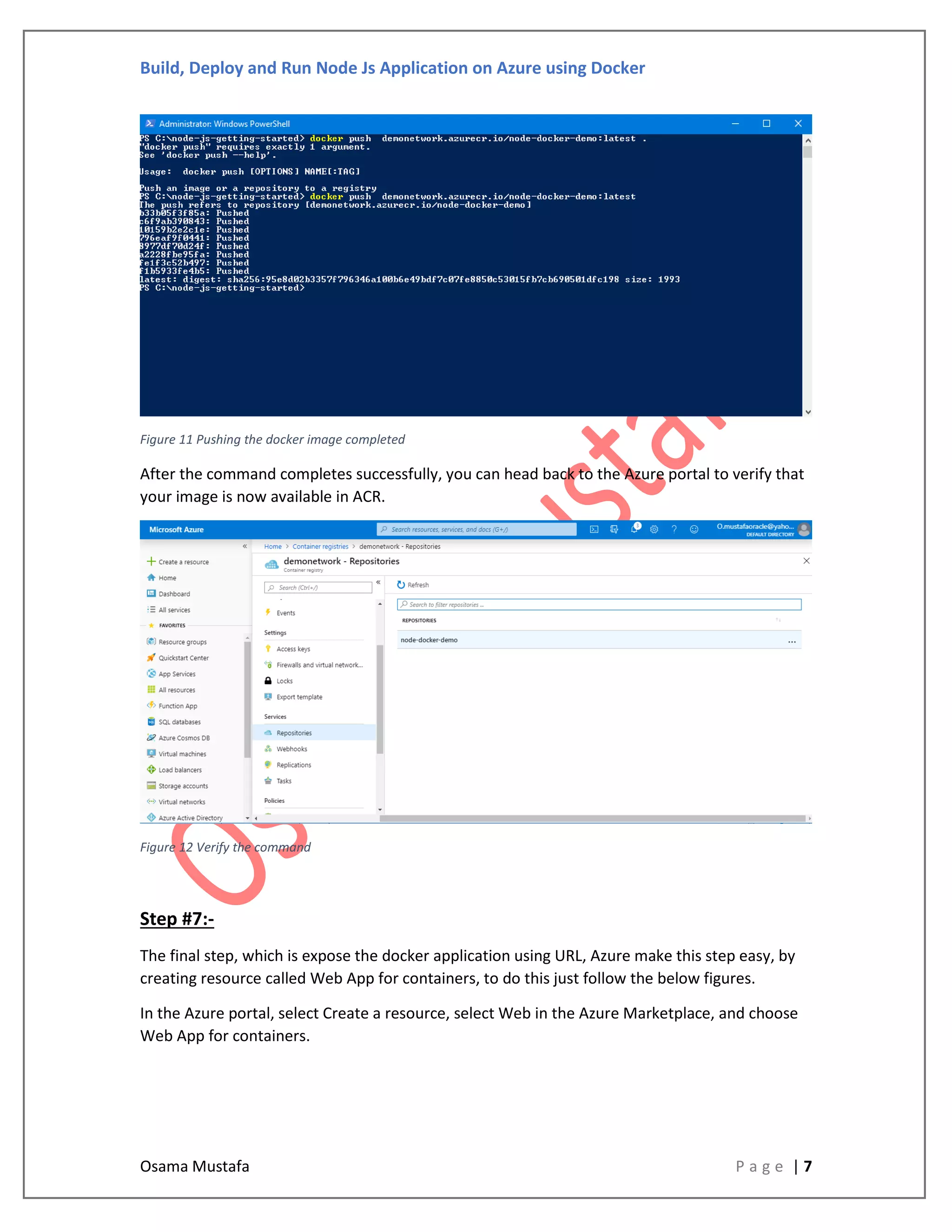
Task: Click the Storage accounts icon
Action: pyautogui.click(x=151, y=785)
